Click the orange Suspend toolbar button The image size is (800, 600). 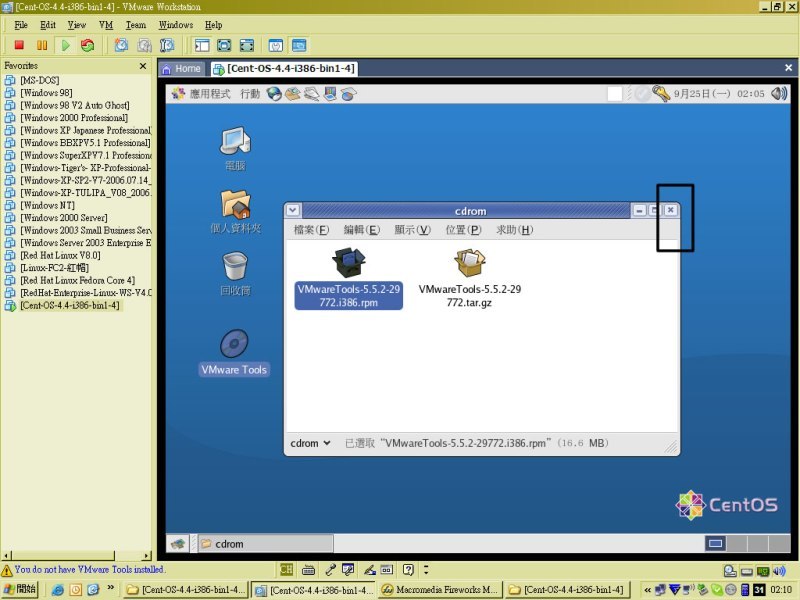(42, 45)
